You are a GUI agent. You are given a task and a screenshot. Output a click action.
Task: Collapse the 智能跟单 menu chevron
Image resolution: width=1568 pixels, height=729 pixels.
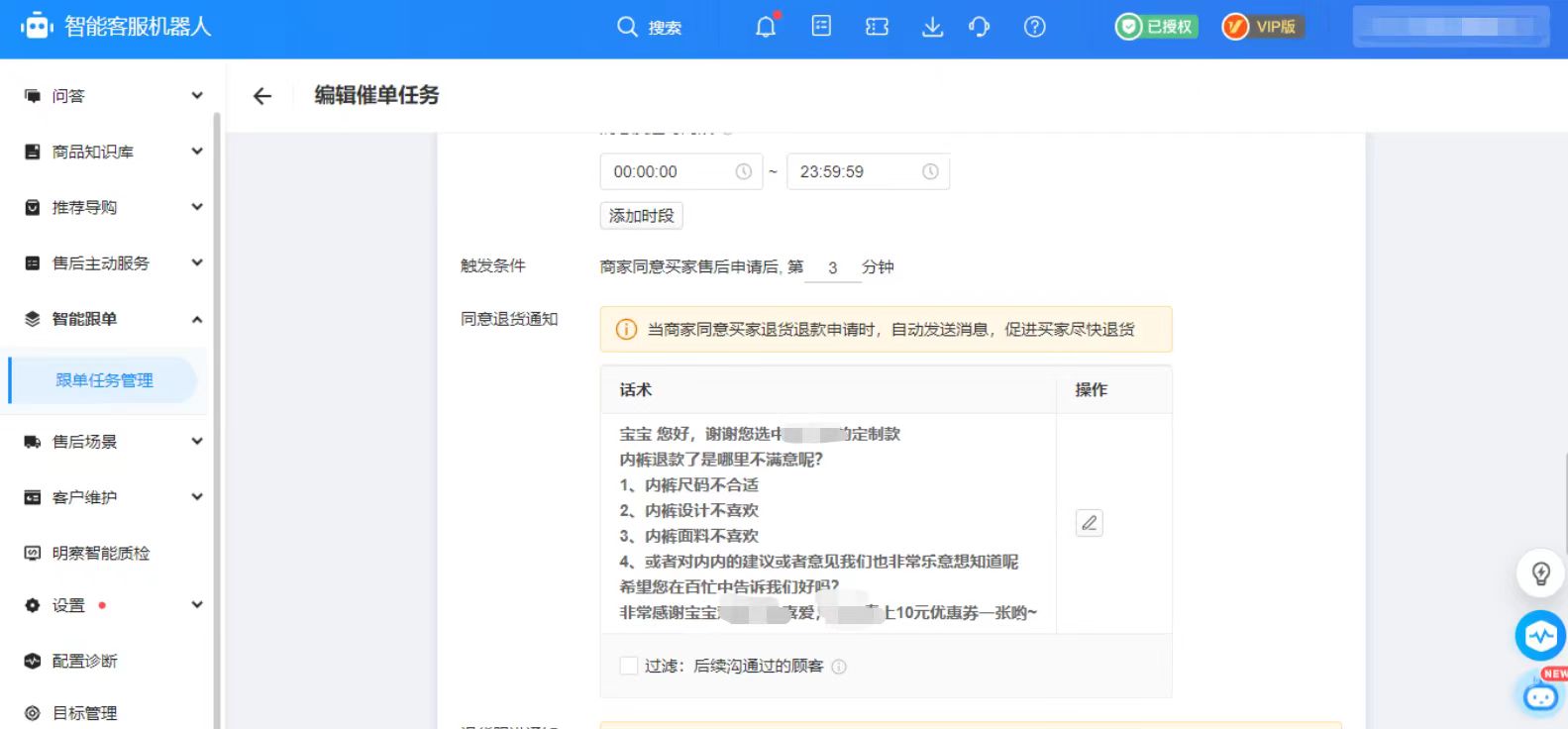(x=196, y=319)
